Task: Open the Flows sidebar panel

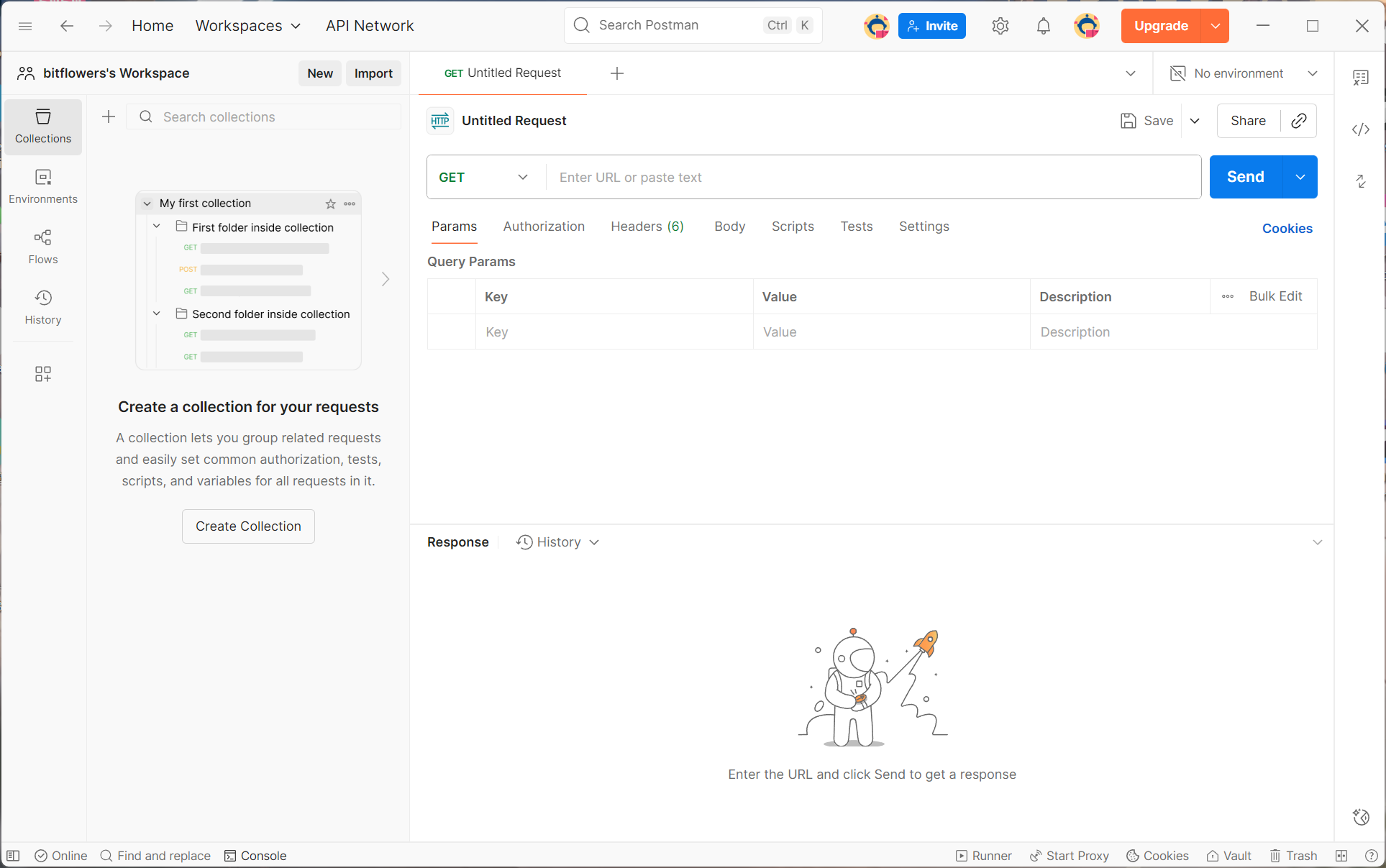Action: coord(43,247)
